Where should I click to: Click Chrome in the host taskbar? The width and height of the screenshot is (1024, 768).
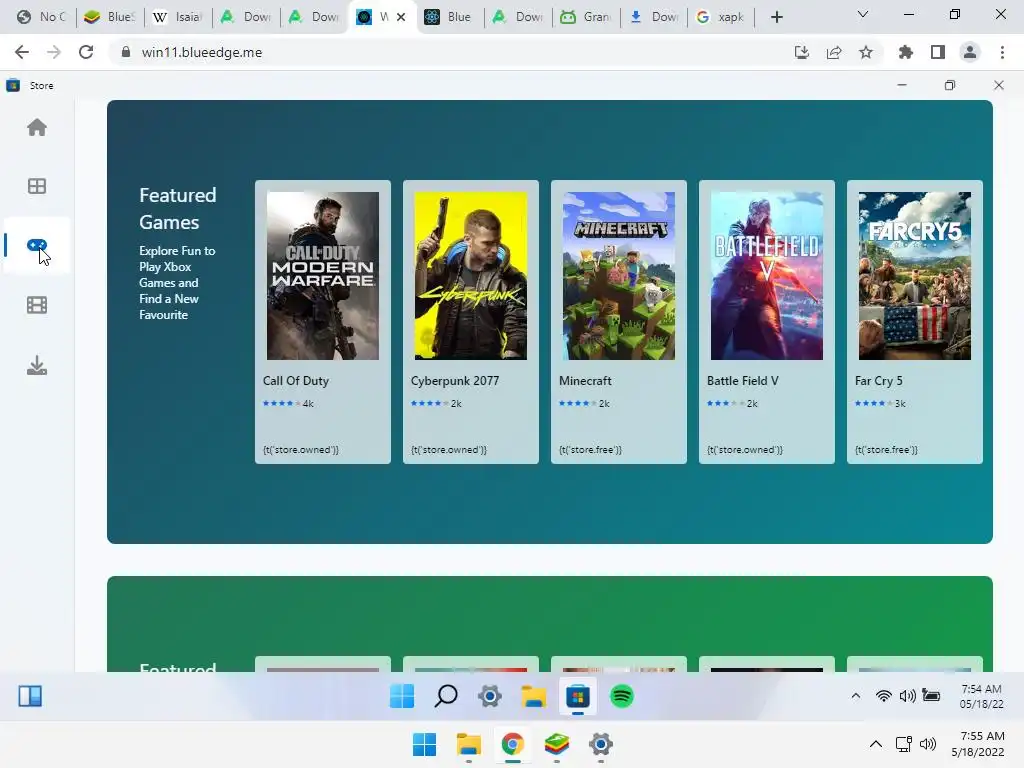[x=513, y=744]
